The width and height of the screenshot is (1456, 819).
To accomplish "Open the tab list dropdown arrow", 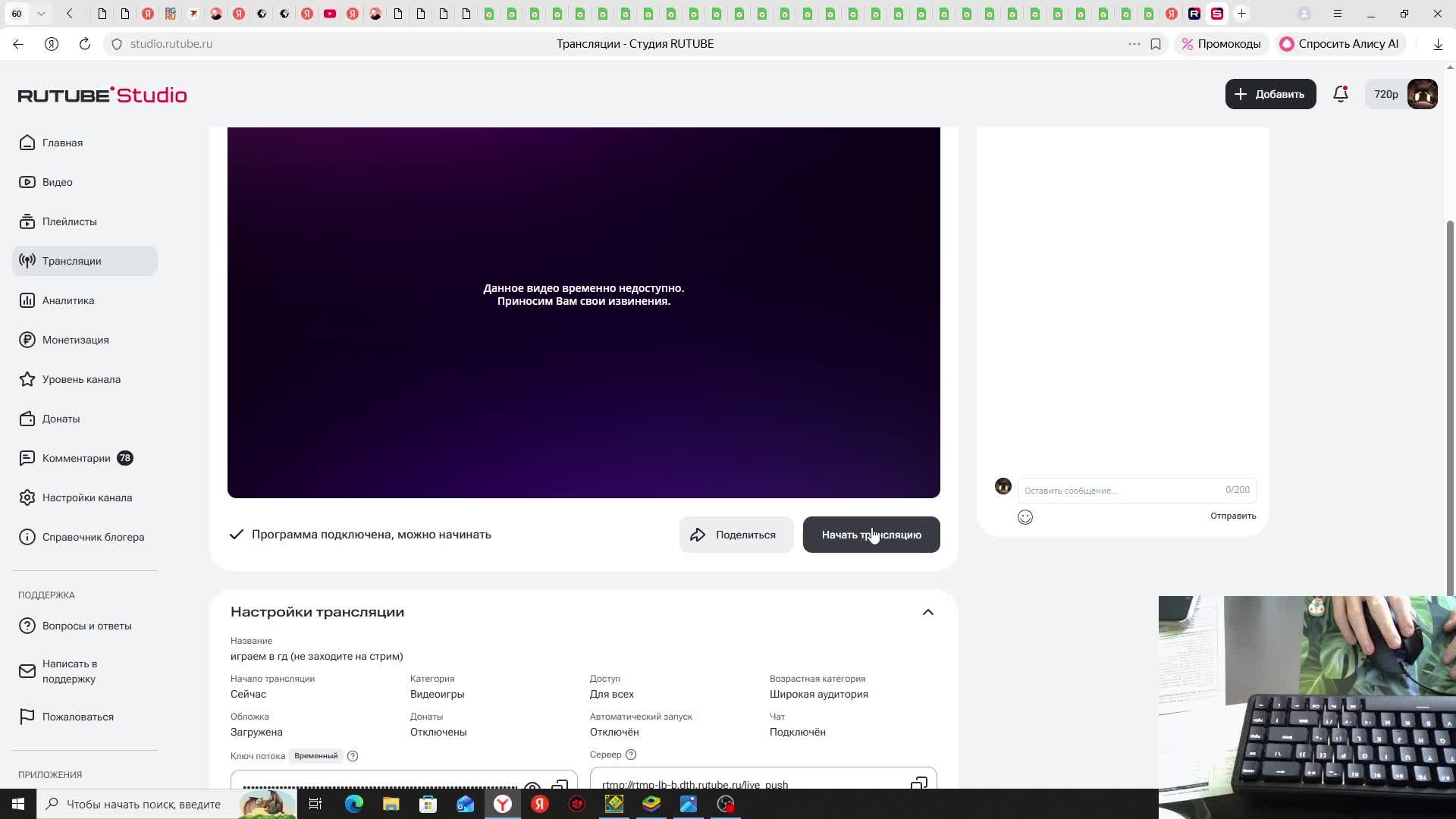I will pos(41,14).
